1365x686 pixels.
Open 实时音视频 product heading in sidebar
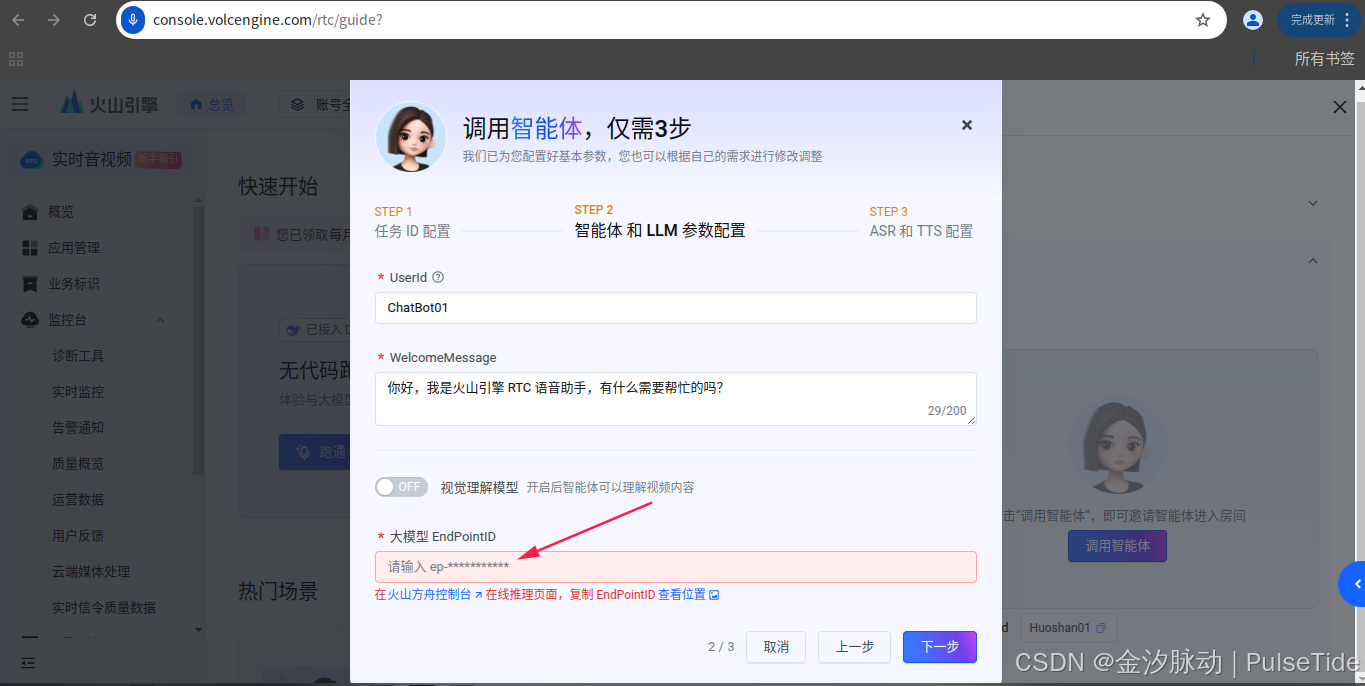coord(92,159)
